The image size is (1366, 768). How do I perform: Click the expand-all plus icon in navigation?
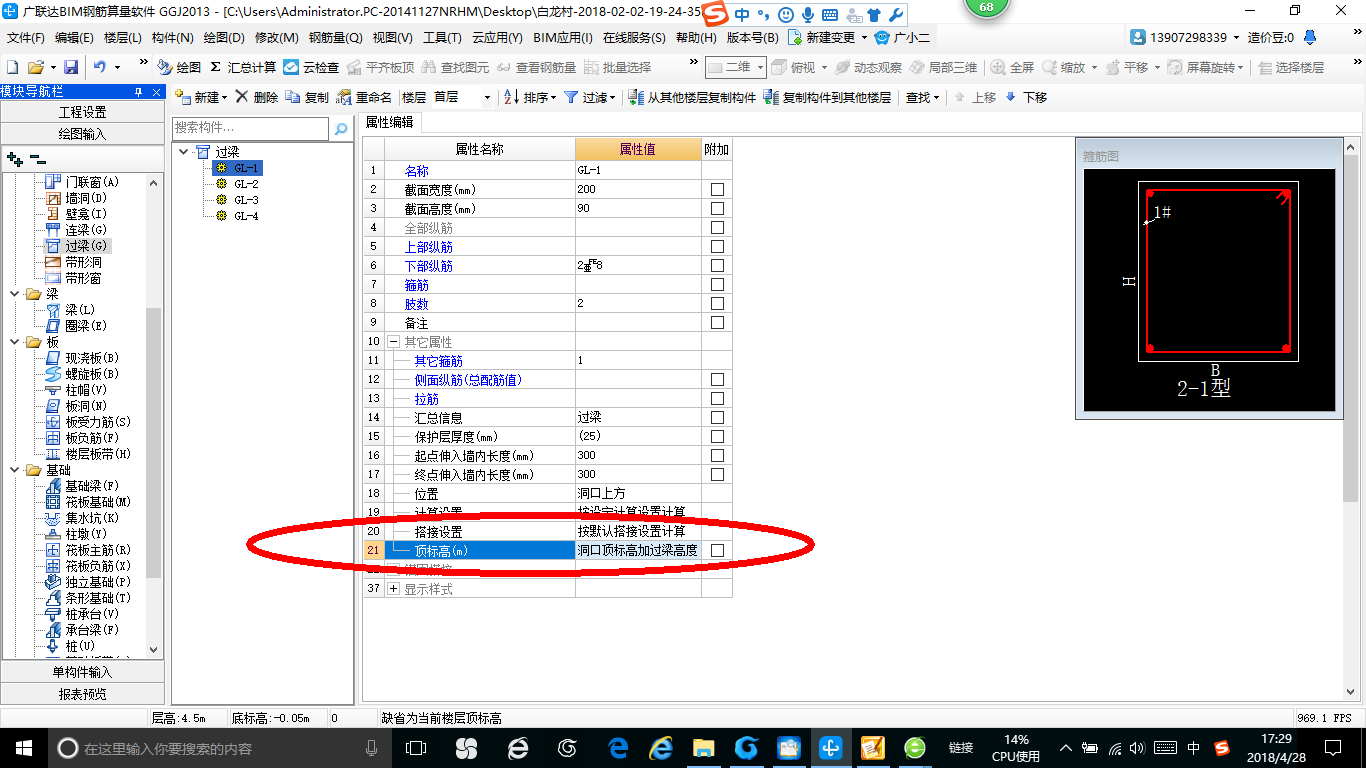coord(14,158)
